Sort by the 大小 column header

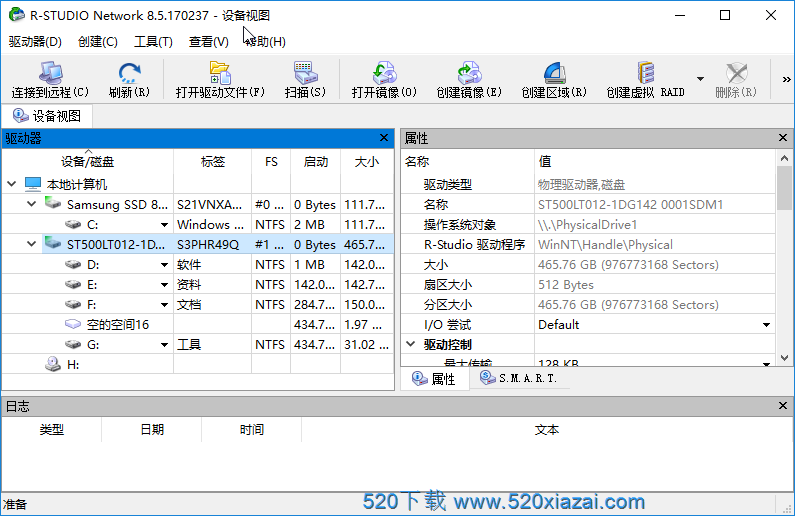pos(367,162)
